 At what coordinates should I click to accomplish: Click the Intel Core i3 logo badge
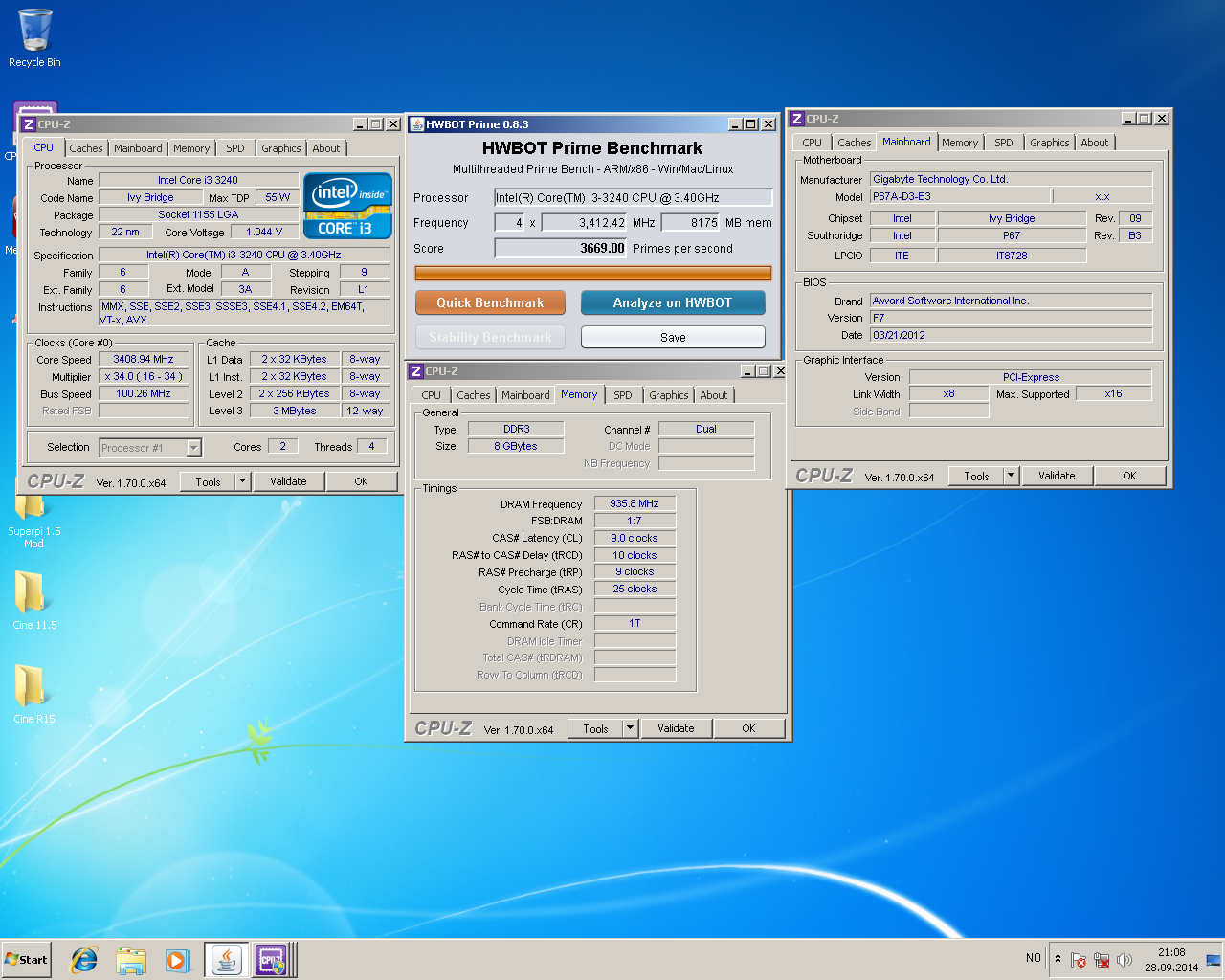347,205
